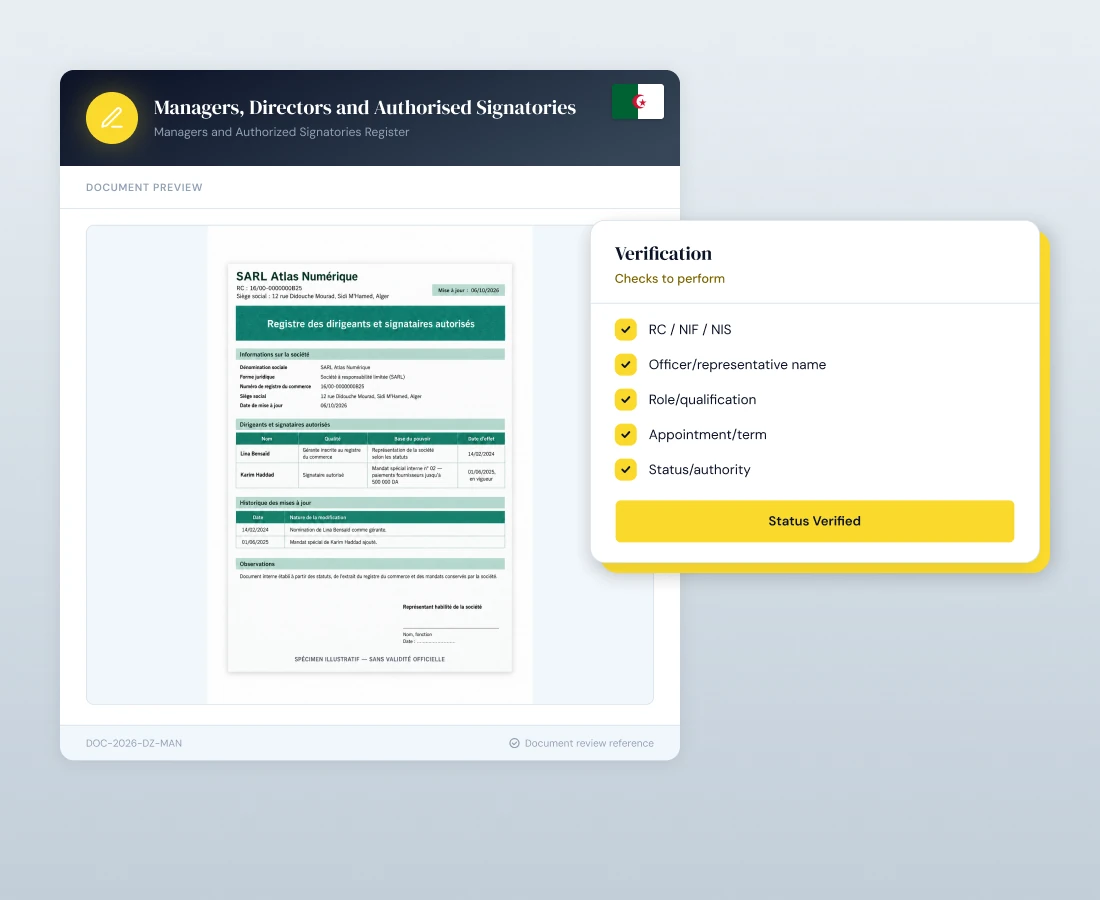Select the Status/authority label
The height and width of the screenshot is (900, 1100).
coord(699,470)
